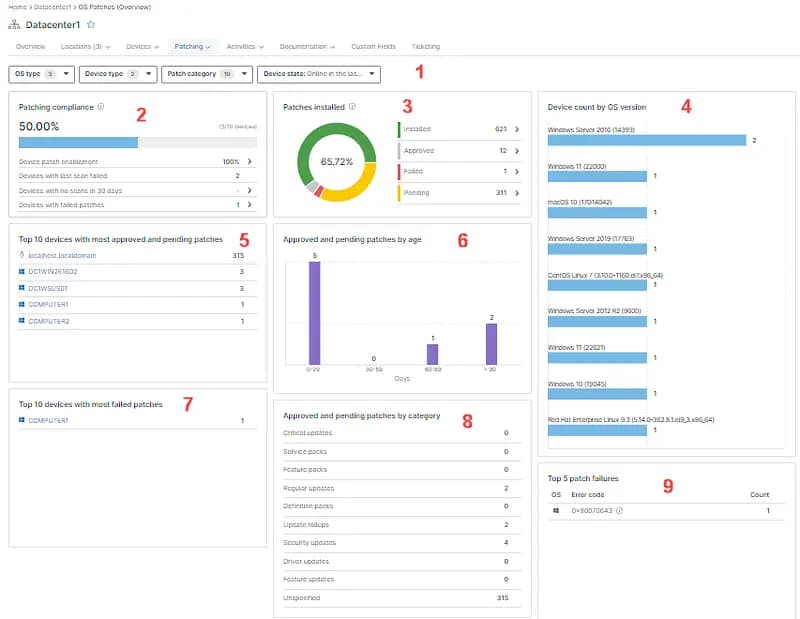800x619 pixels.
Task: Click the info icon beside Patching compliance
Action: click(x=101, y=106)
